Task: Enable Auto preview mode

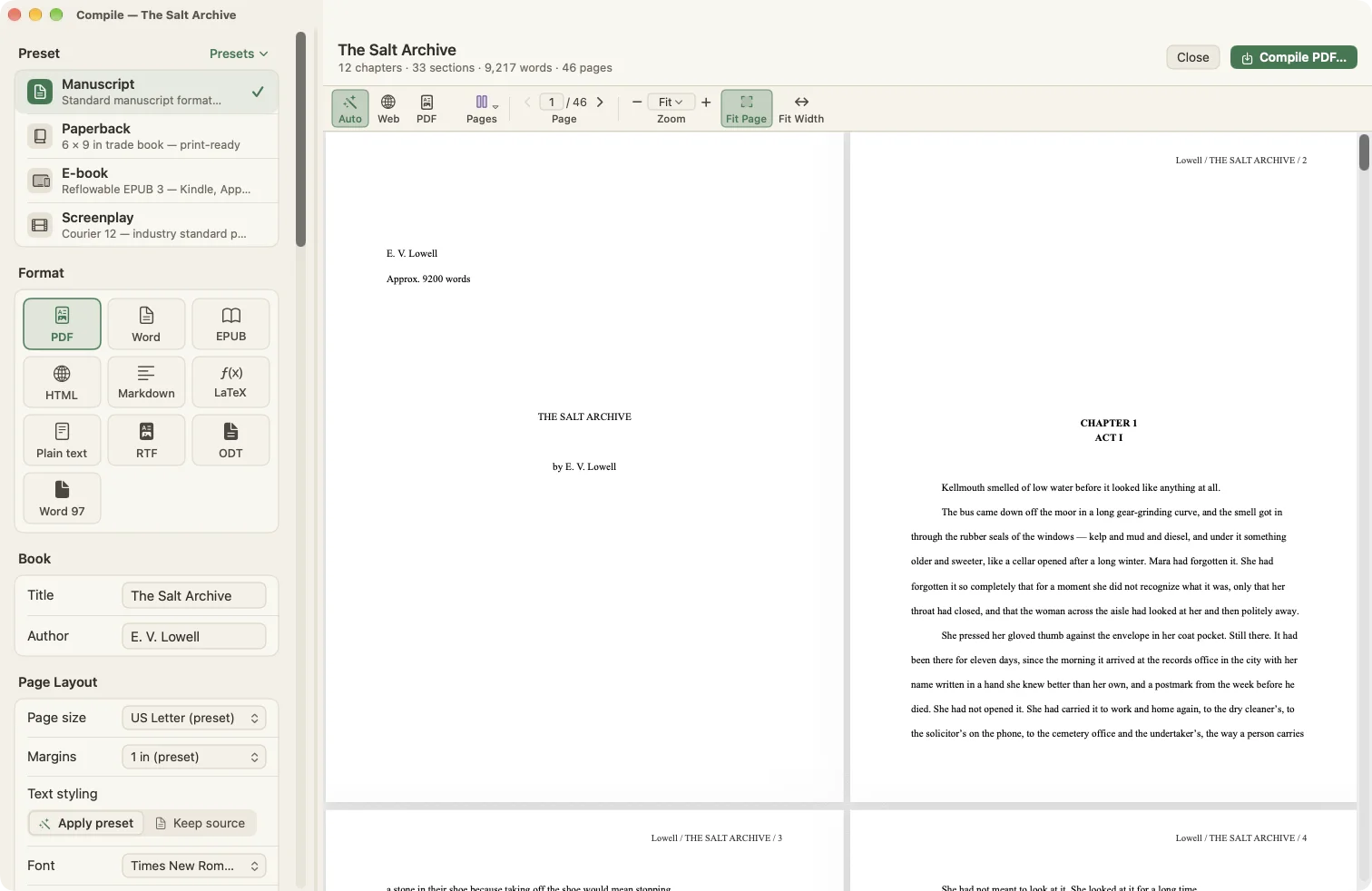Action: point(350,109)
